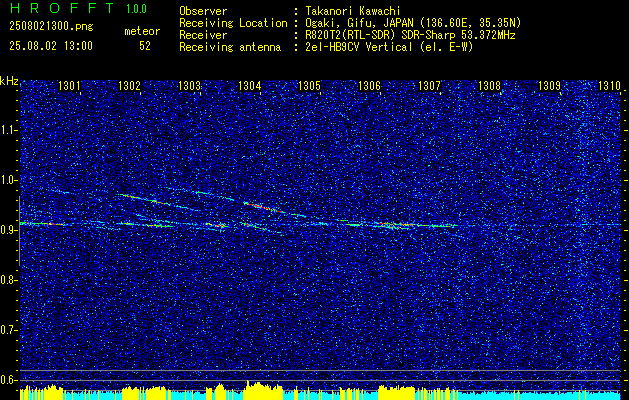629x400 pixels.
Task: Click receiving location Ogaki, Gifu, JAPAN
Action: click(x=413, y=23)
